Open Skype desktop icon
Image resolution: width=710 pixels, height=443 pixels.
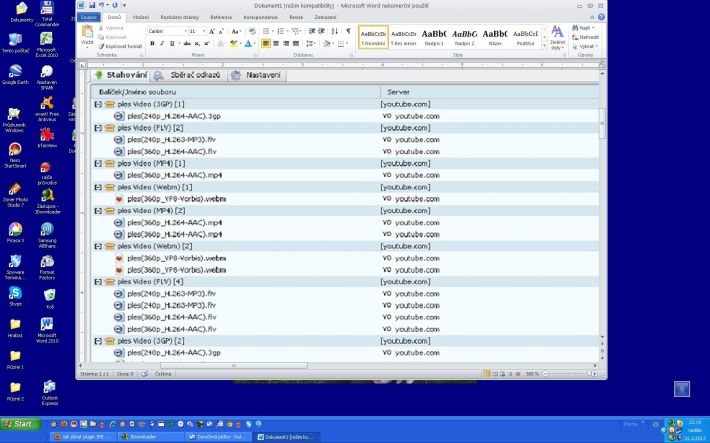click(15, 297)
